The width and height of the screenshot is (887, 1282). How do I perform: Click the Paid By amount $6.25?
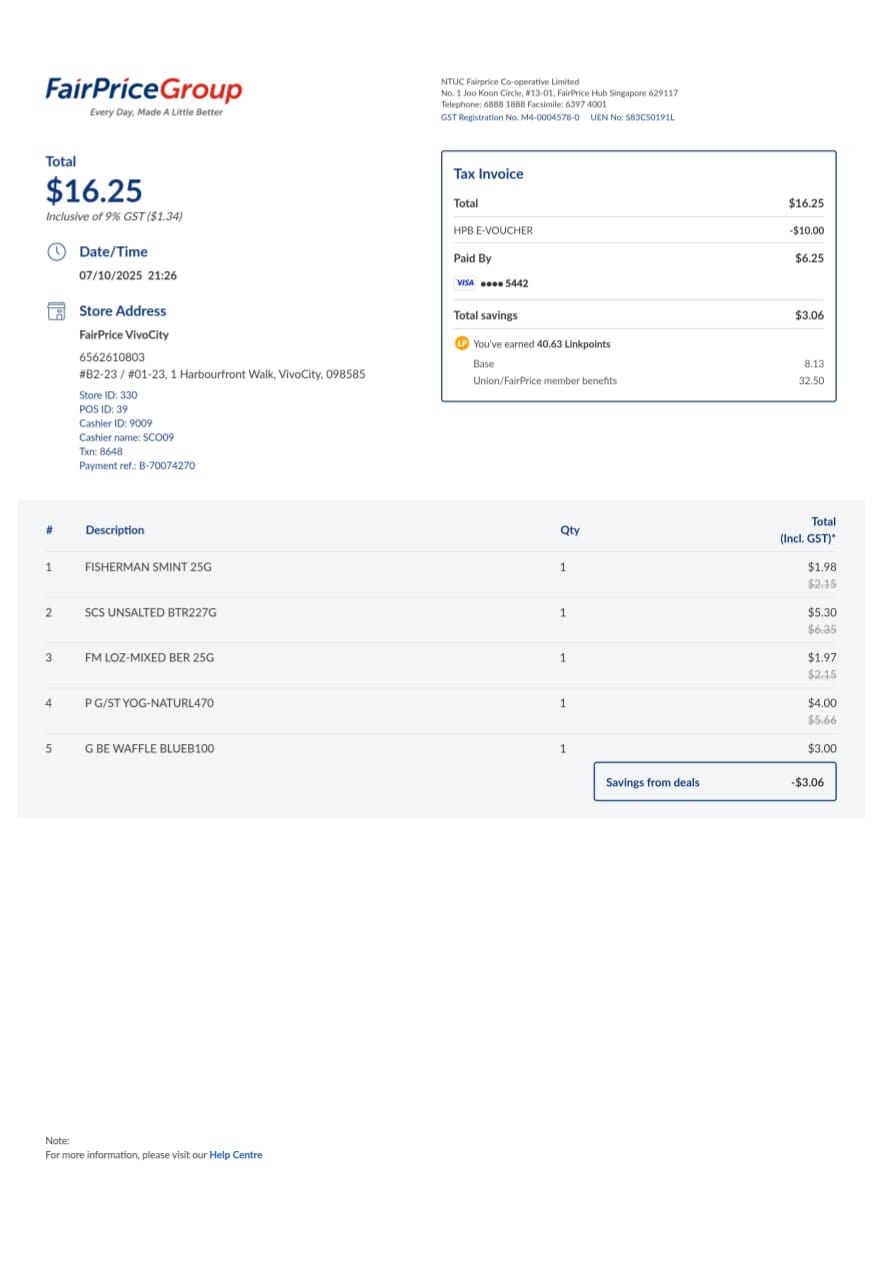tap(809, 258)
